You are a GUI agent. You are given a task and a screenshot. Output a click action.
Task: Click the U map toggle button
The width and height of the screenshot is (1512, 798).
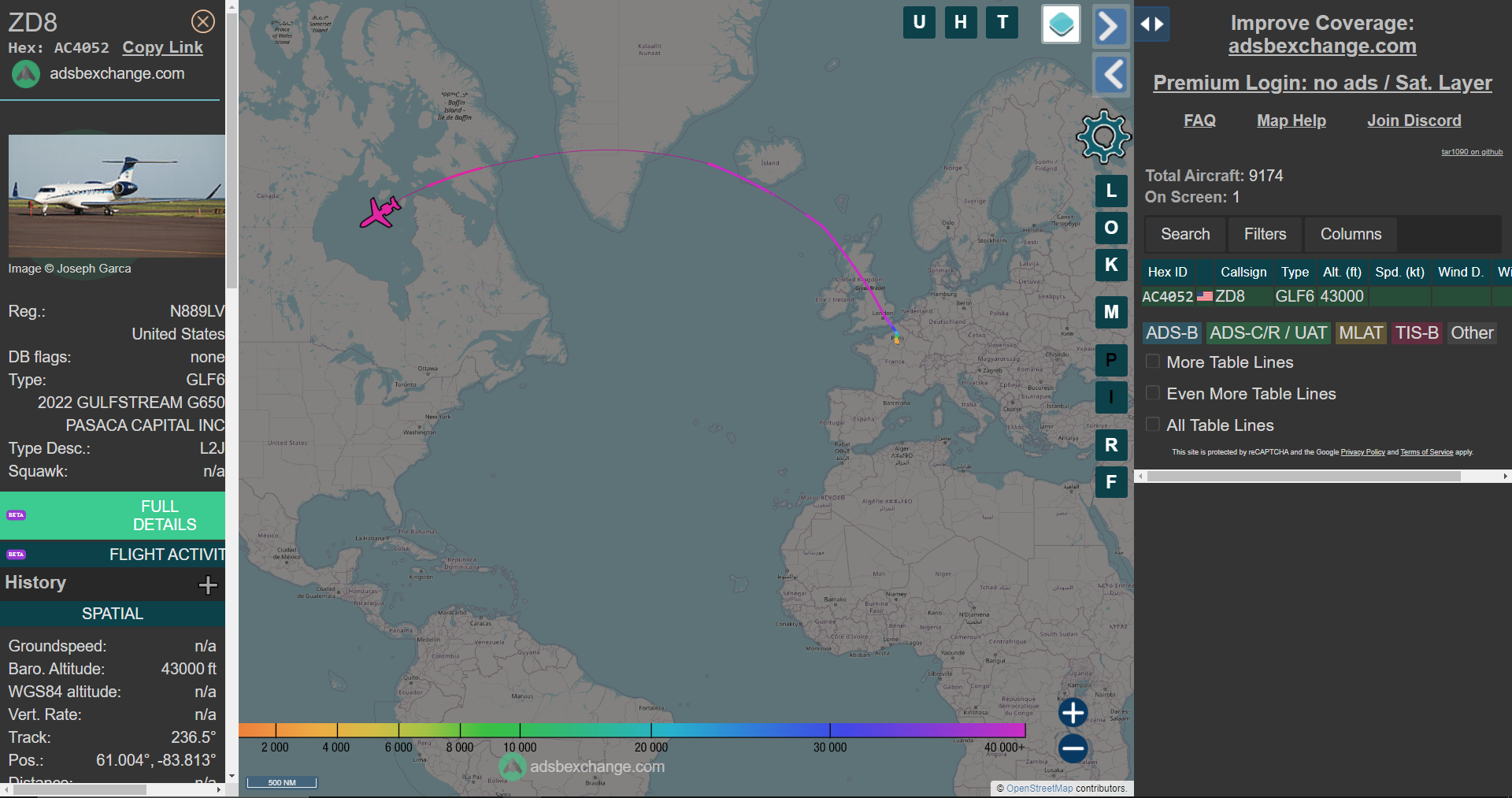(x=919, y=22)
